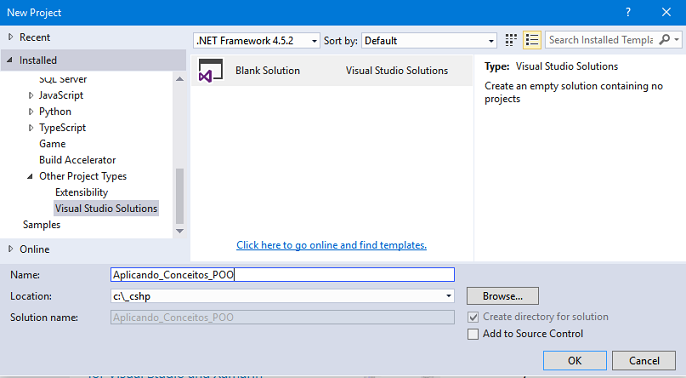Image resolution: width=686 pixels, height=378 pixels.
Task: Enable Add to Source Control
Action: (473, 334)
